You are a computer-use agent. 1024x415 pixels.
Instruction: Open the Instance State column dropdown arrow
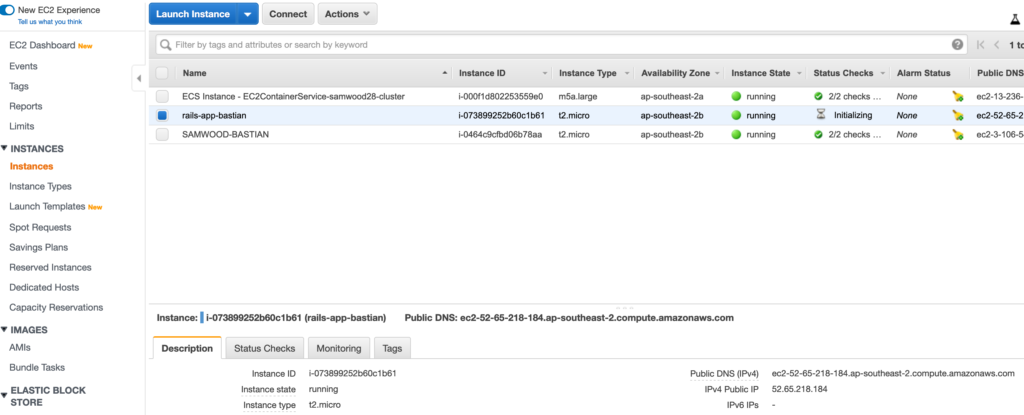799,74
